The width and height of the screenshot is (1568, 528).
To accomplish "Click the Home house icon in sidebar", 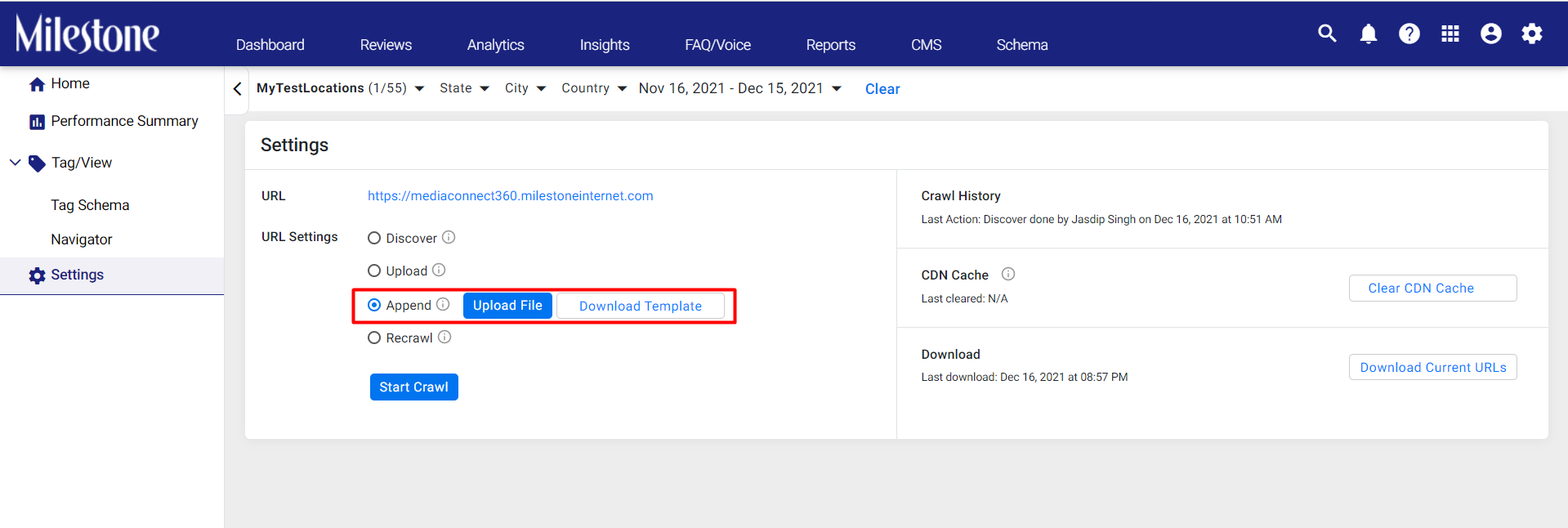I will (x=37, y=84).
